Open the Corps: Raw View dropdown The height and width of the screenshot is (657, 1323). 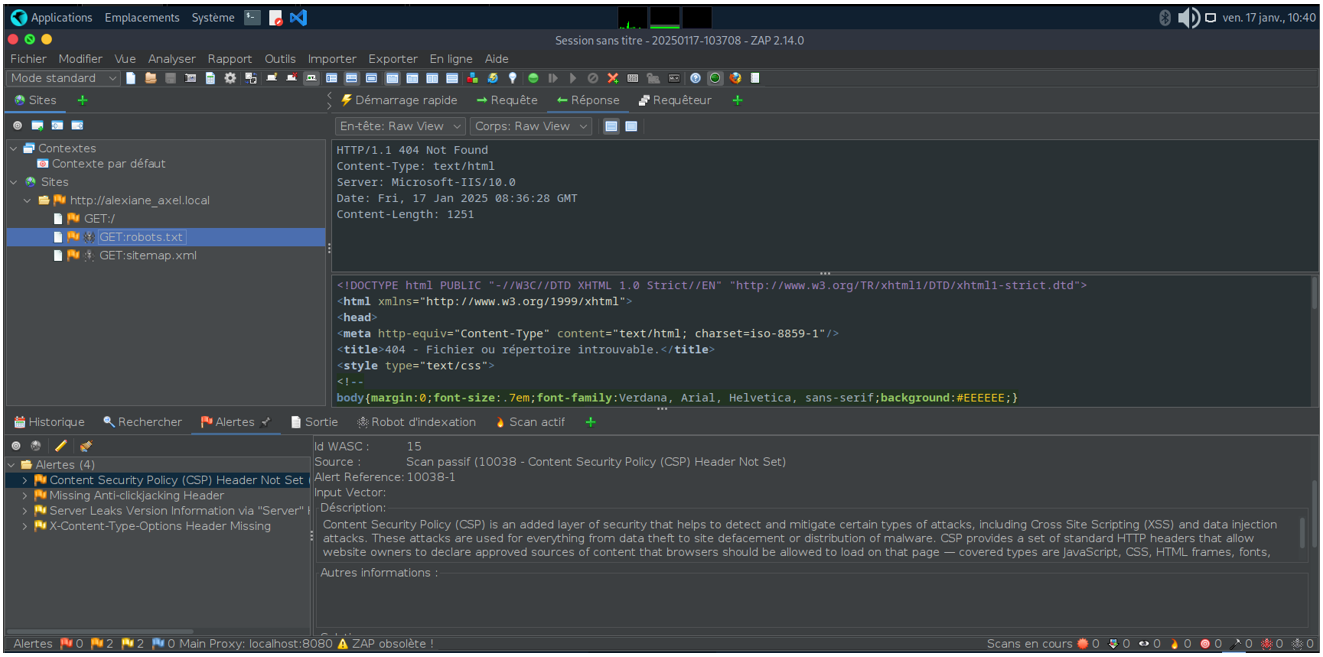(531, 126)
